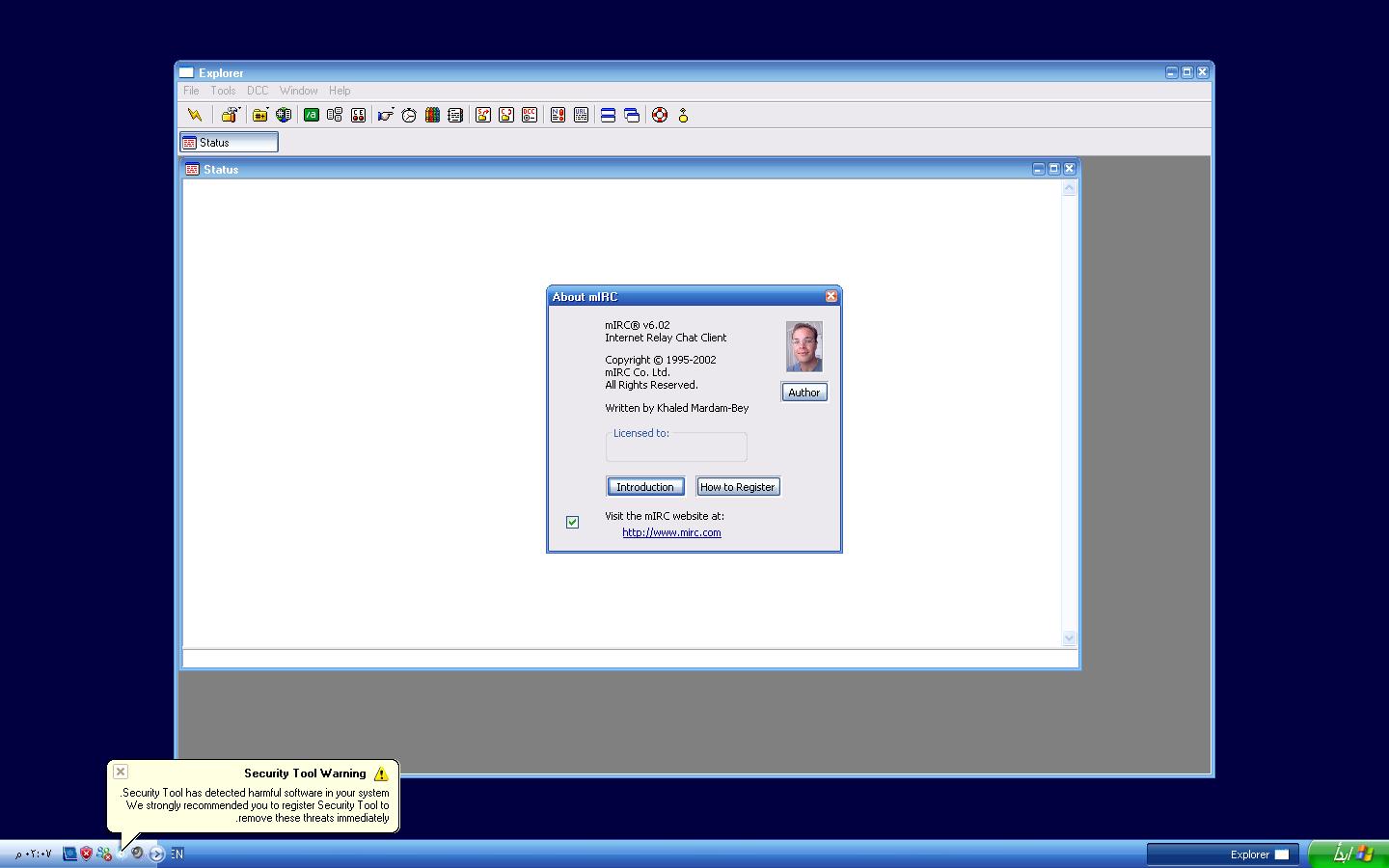The width and height of the screenshot is (1389, 868).
Task: Expand hidden tray icons with arrow button
Action: pos(157,854)
